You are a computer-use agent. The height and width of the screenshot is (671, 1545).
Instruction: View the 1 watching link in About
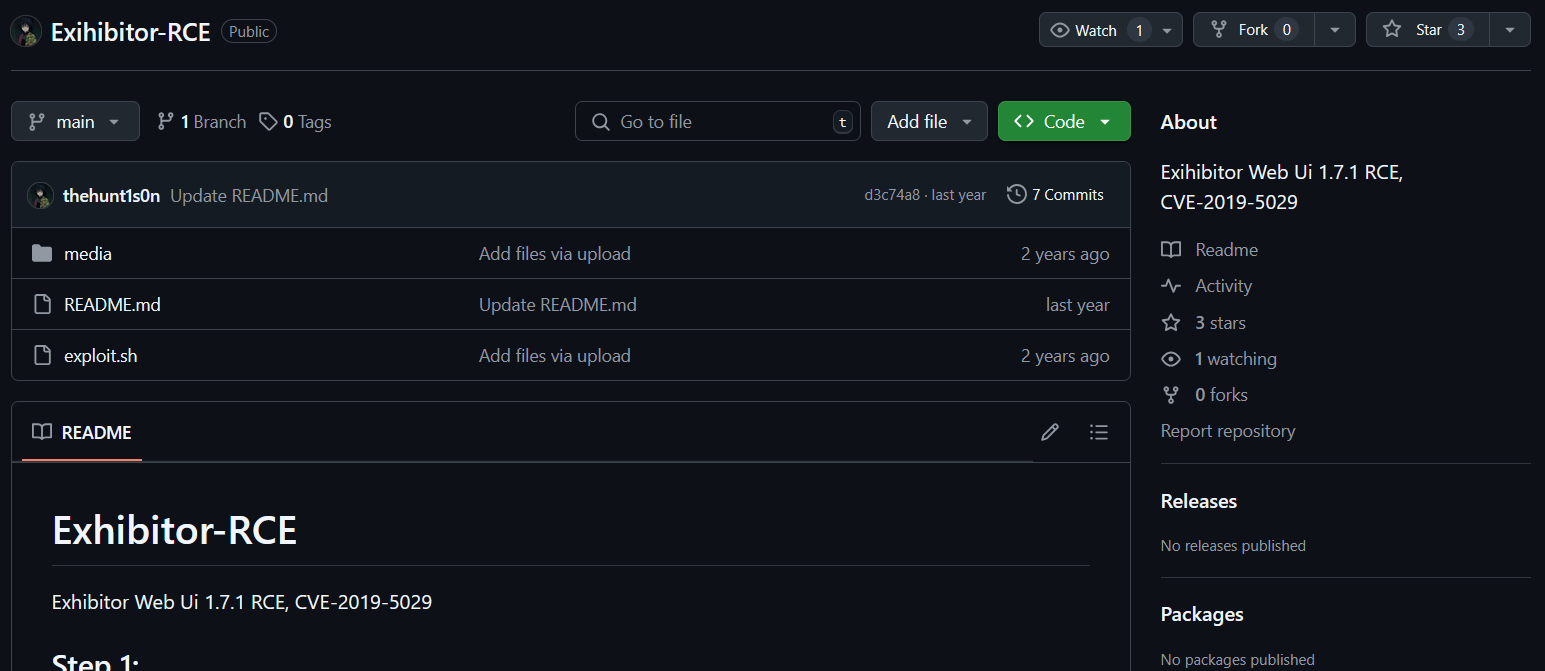(1236, 359)
